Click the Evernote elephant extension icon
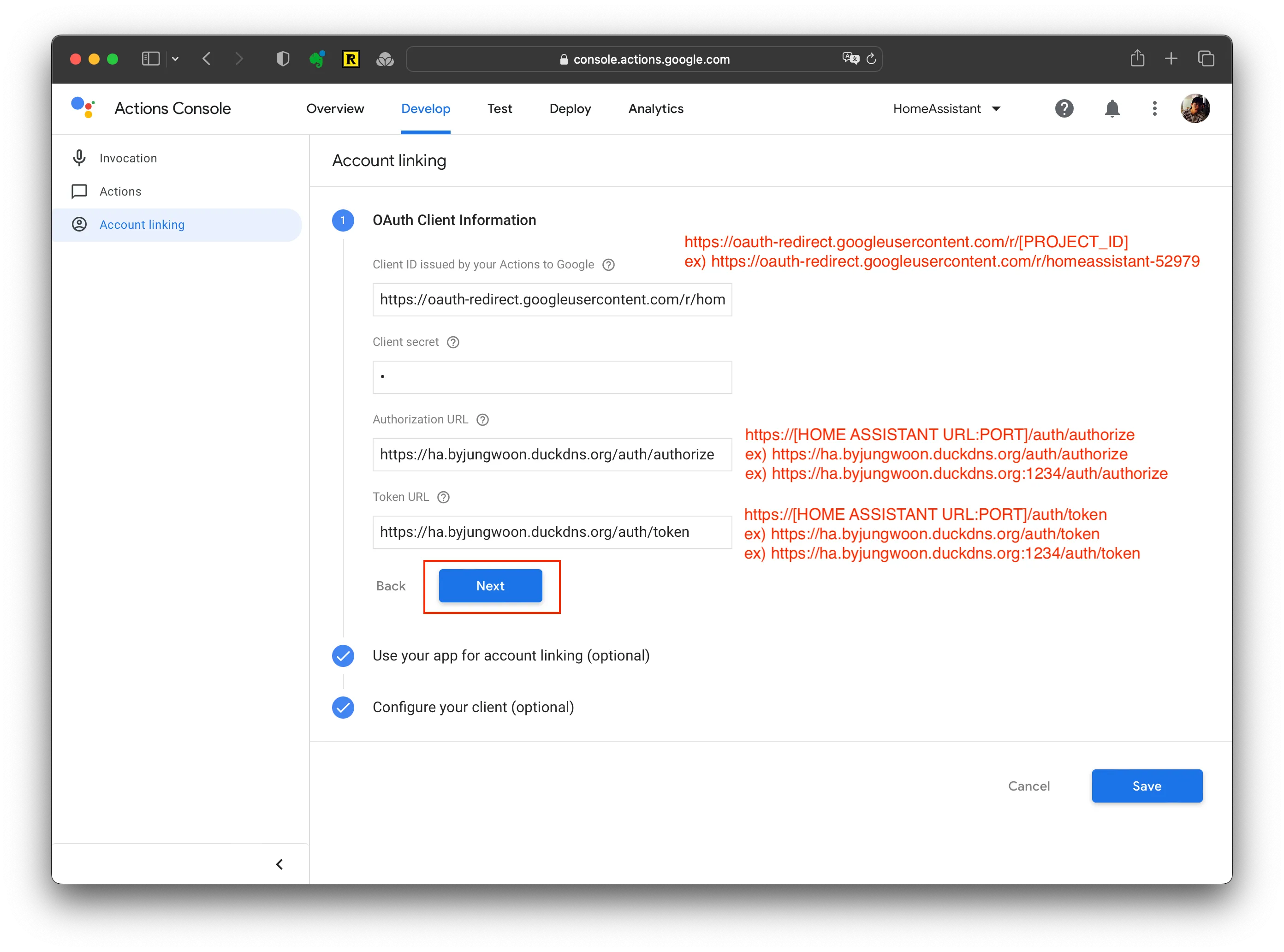The image size is (1284, 952). click(317, 59)
